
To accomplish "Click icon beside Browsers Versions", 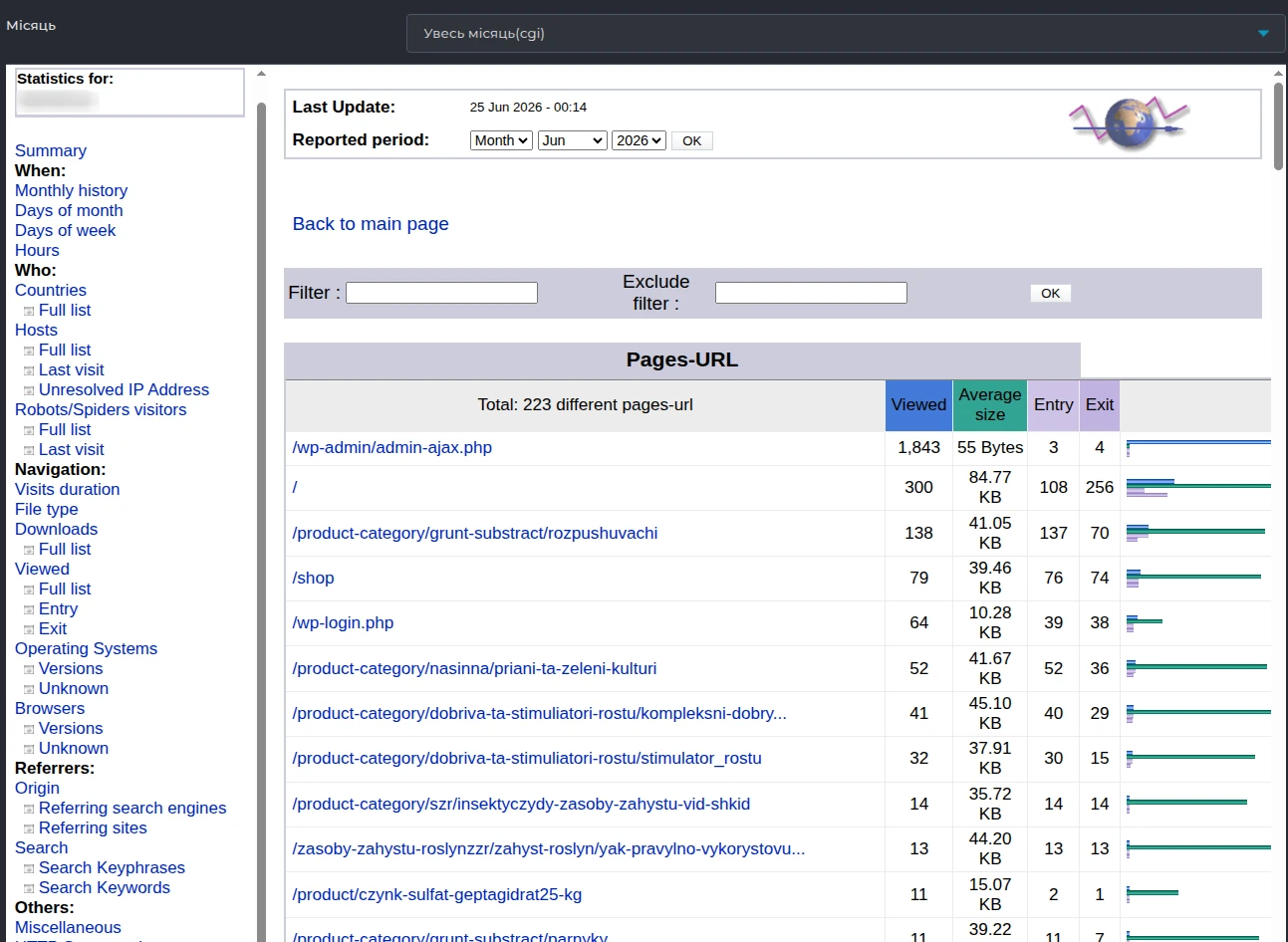I will point(29,729).
